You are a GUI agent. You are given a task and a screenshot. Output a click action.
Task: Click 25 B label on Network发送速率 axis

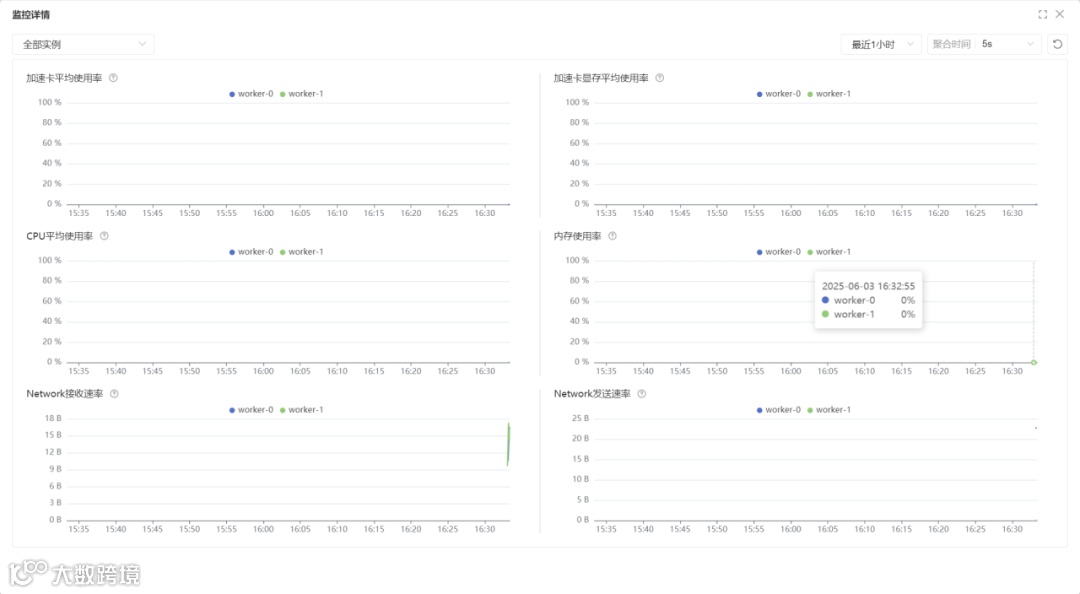point(581,418)
